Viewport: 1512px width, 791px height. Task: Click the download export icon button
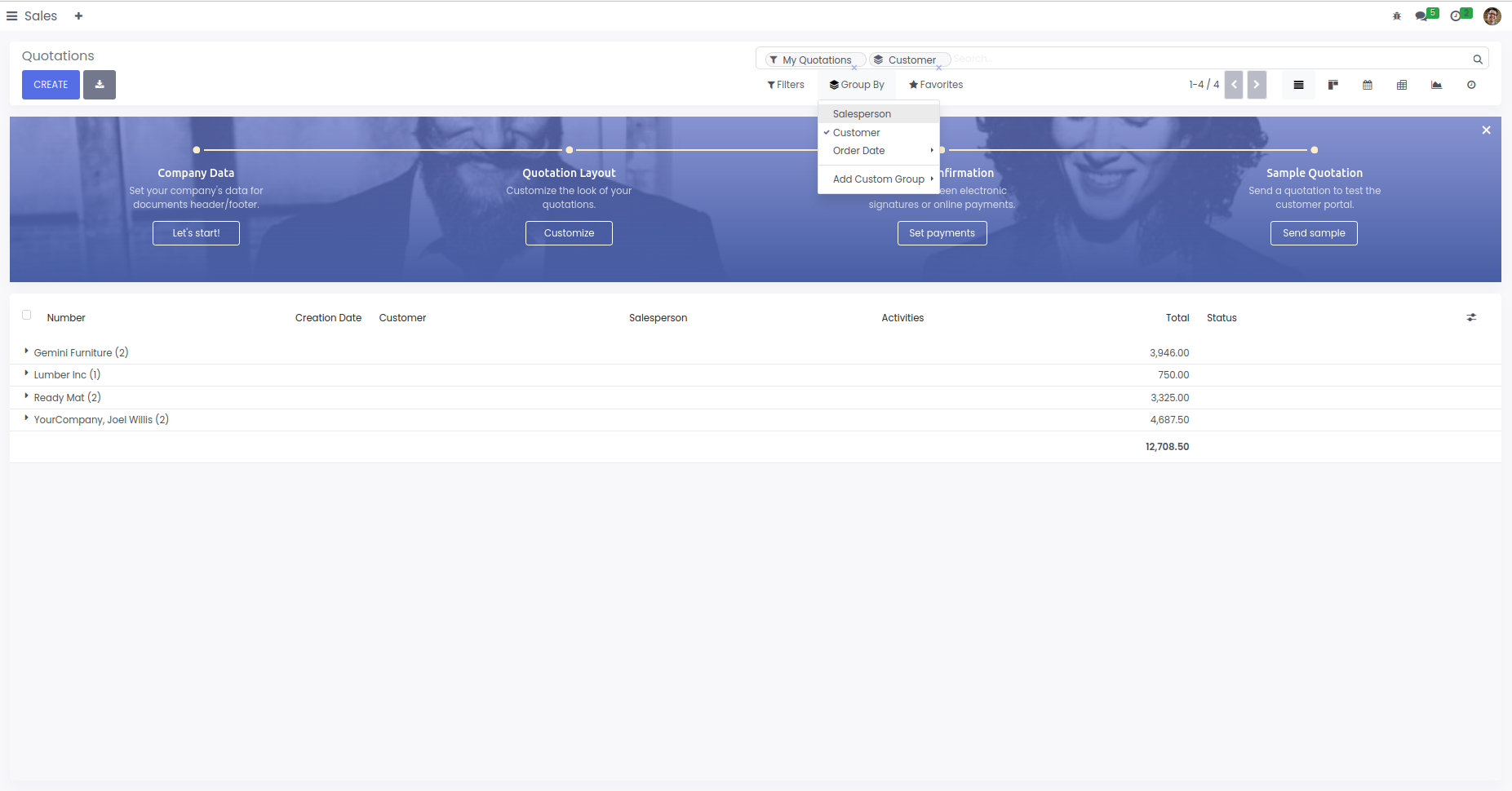100,85
